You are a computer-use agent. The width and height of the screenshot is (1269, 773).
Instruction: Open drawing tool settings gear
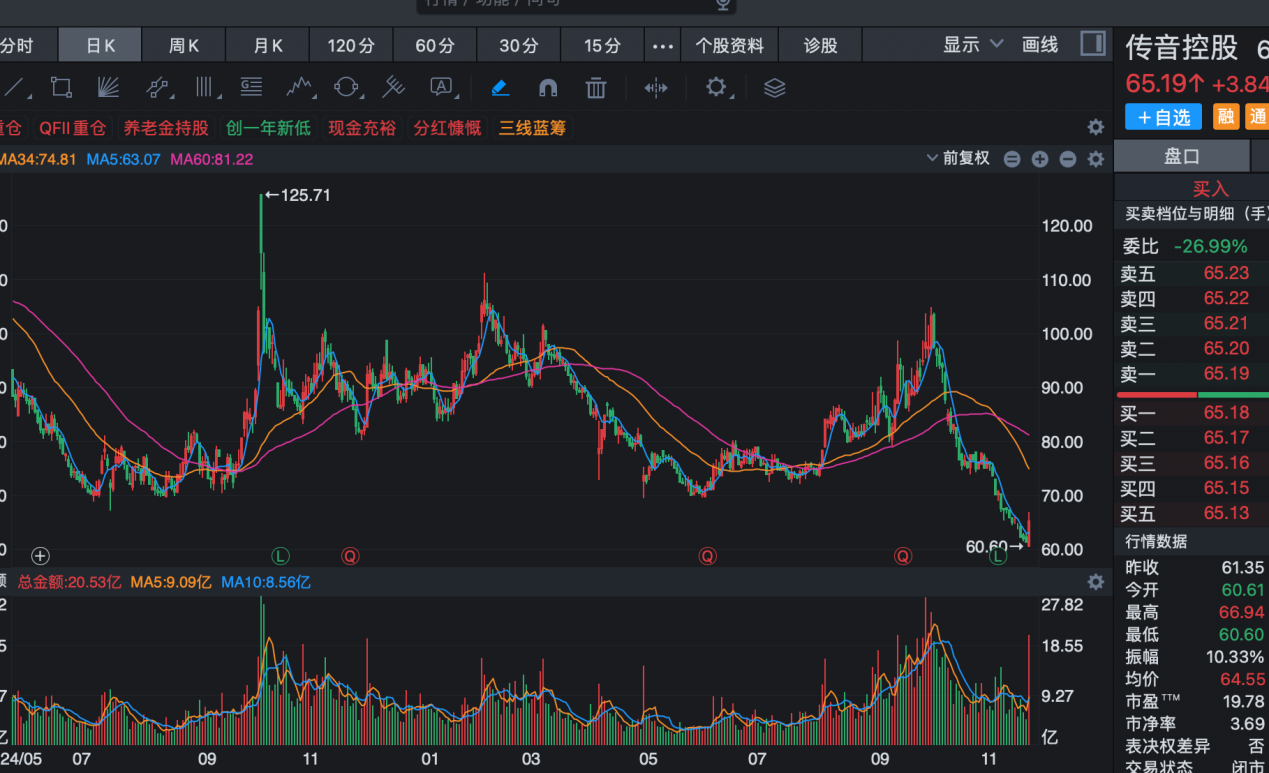[716, 88]
